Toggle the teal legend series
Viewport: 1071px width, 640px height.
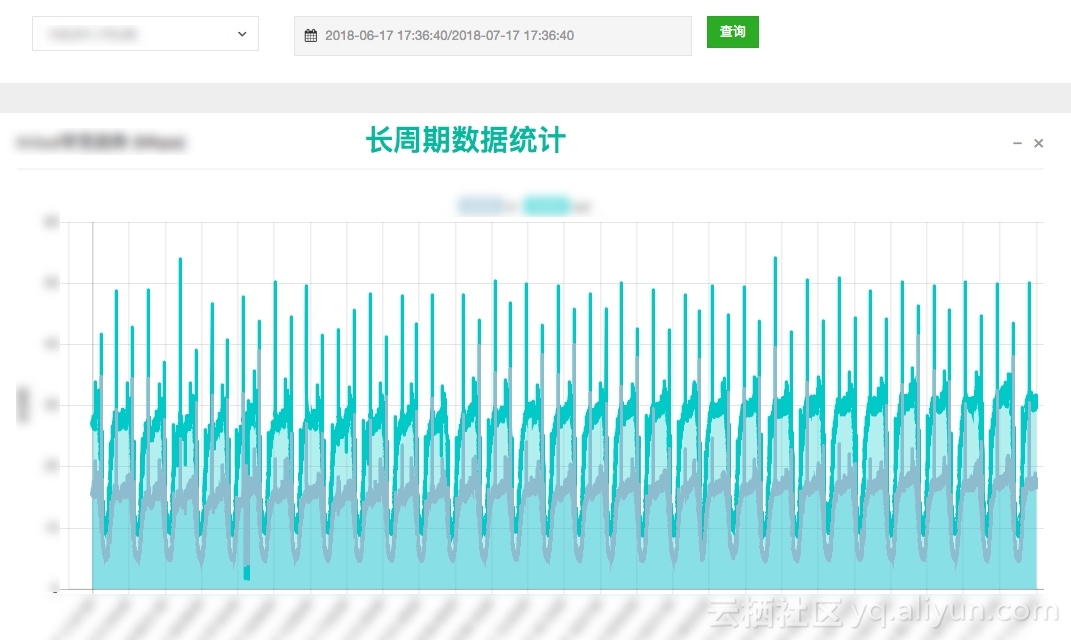[546, 205]
